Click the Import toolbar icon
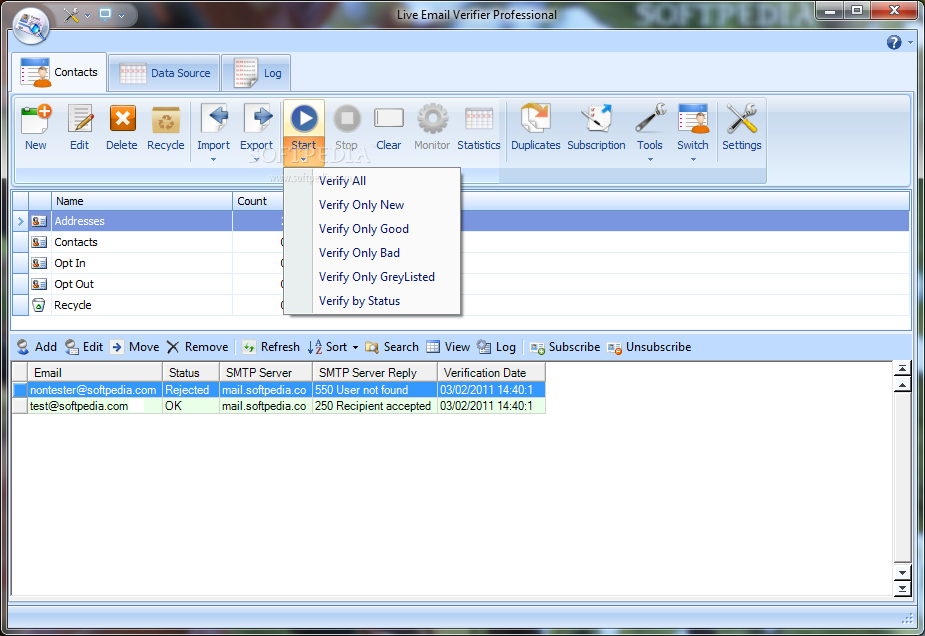 coord(214,120)
